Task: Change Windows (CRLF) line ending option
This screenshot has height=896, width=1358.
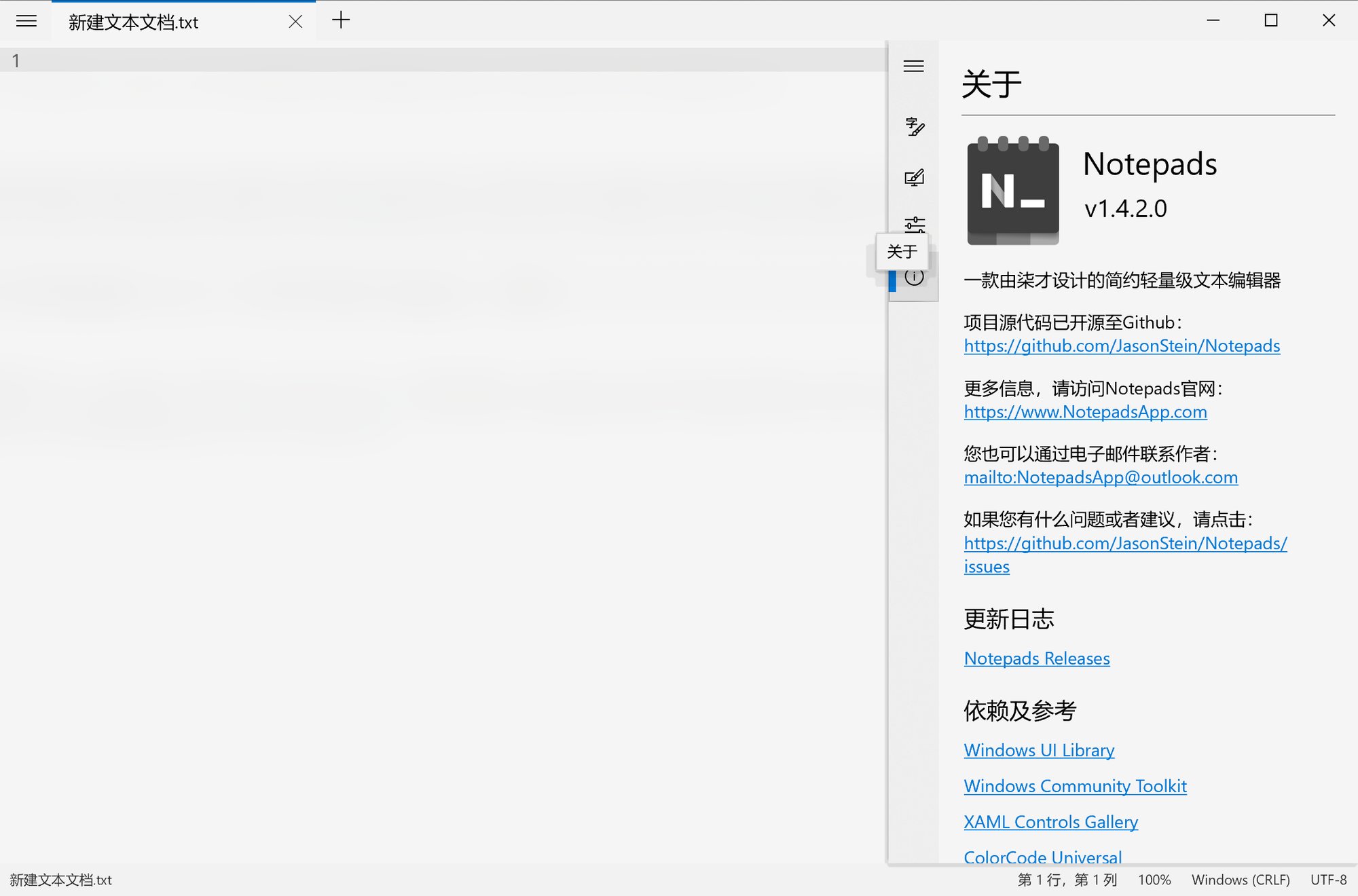Action: 1241,880
